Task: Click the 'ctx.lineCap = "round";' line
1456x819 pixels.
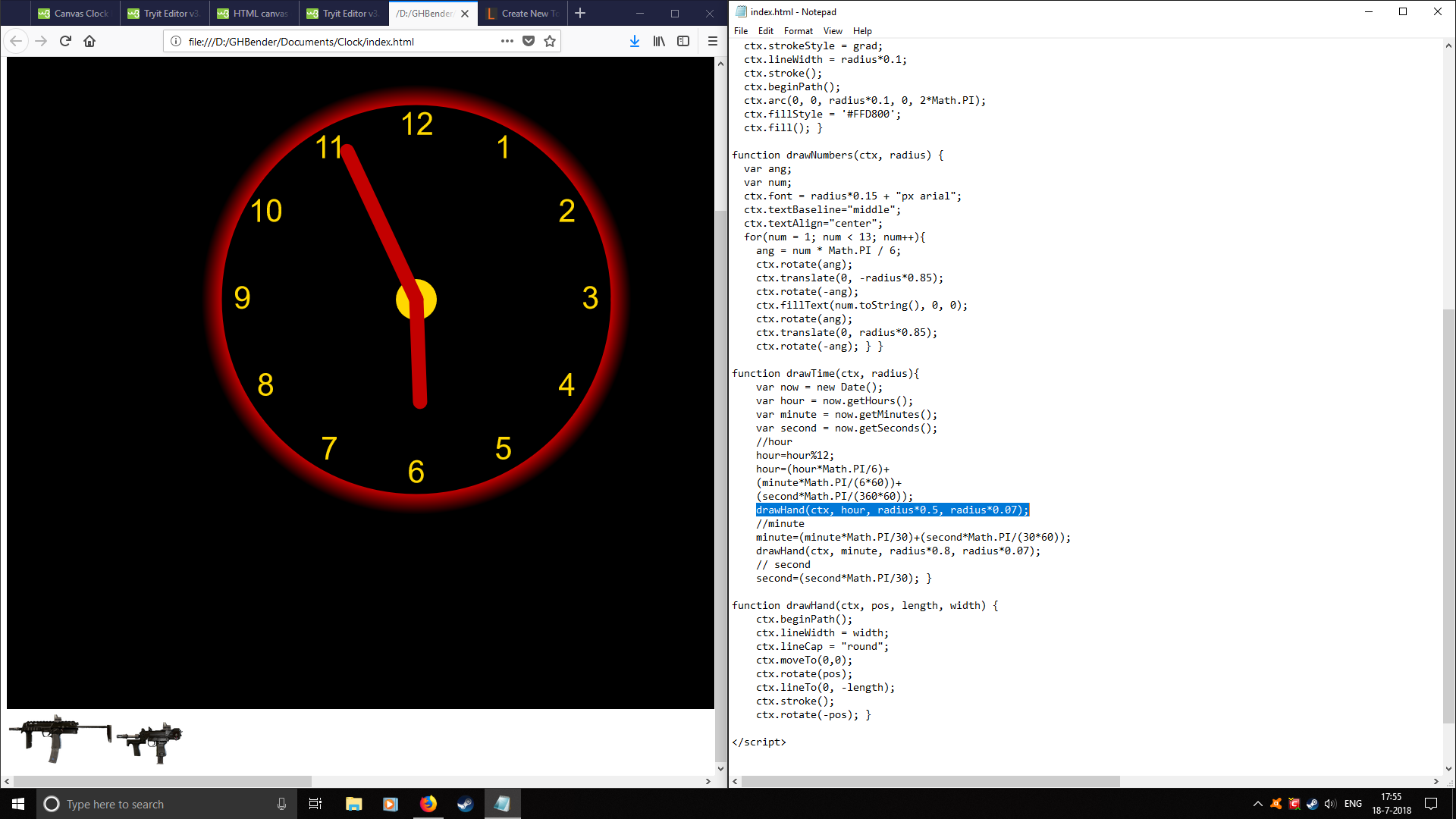Action: point(822,646)
